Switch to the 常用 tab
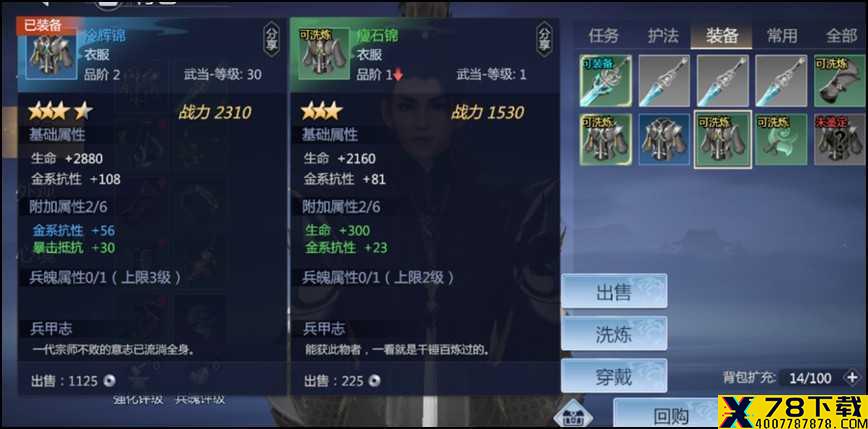 tap(782, 36)
